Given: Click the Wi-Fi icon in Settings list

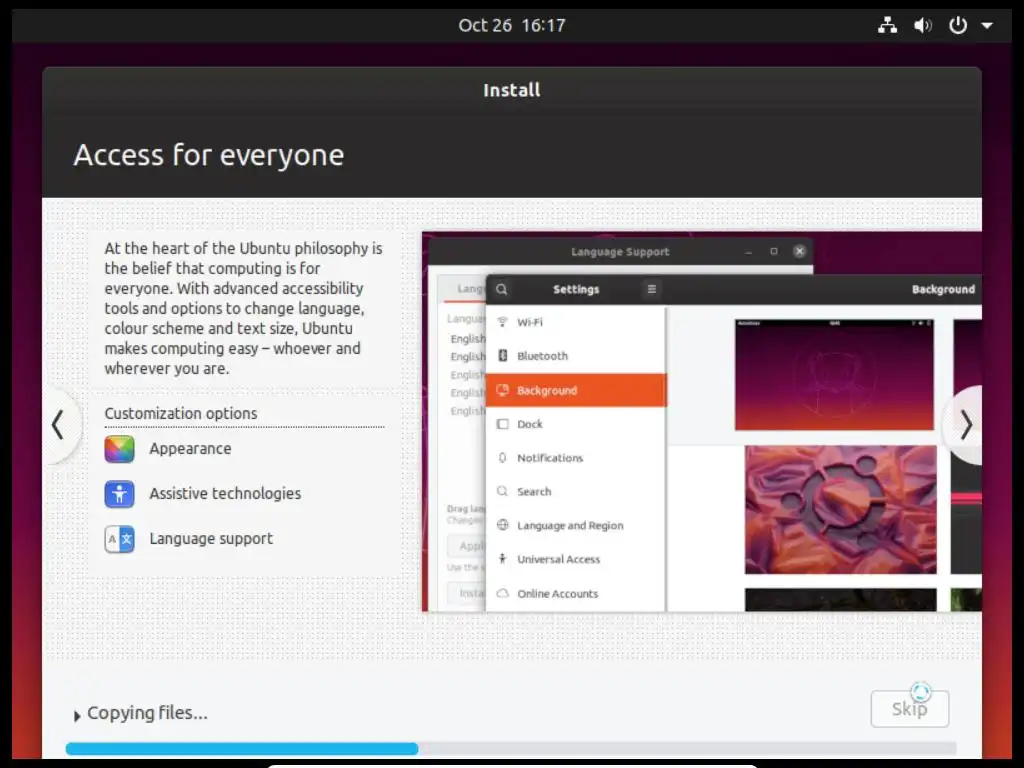Looking at the screenshot, I should pyautogui.click(x=502, y=322).
